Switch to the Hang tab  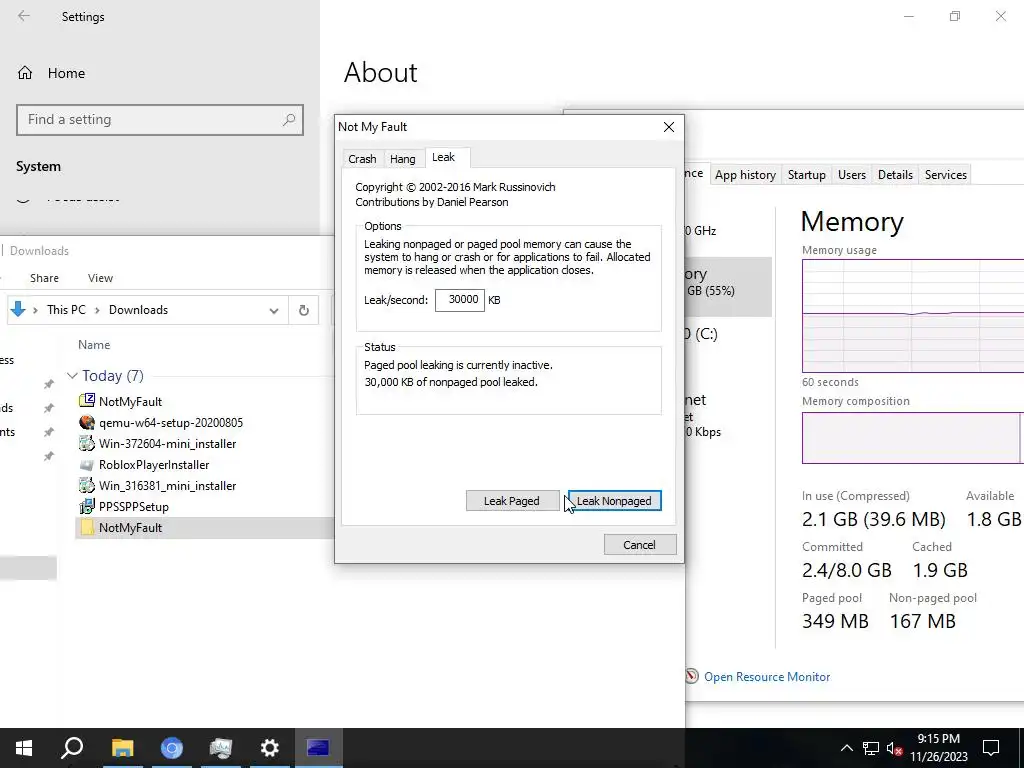click(402, 159)
